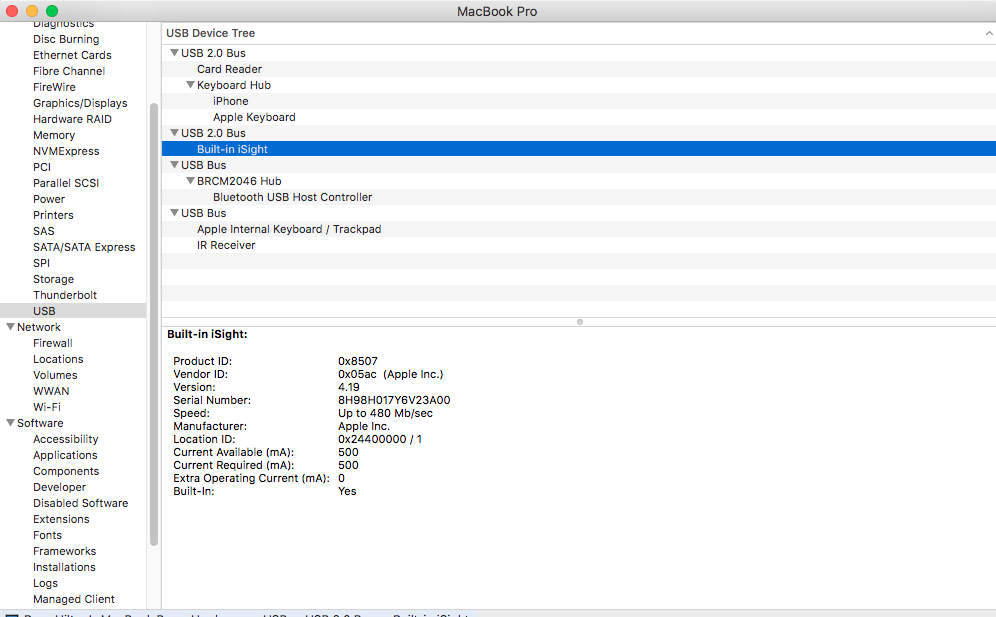Open Frameworks under Software
Viewport: 996px width, 617px height.
64,551
